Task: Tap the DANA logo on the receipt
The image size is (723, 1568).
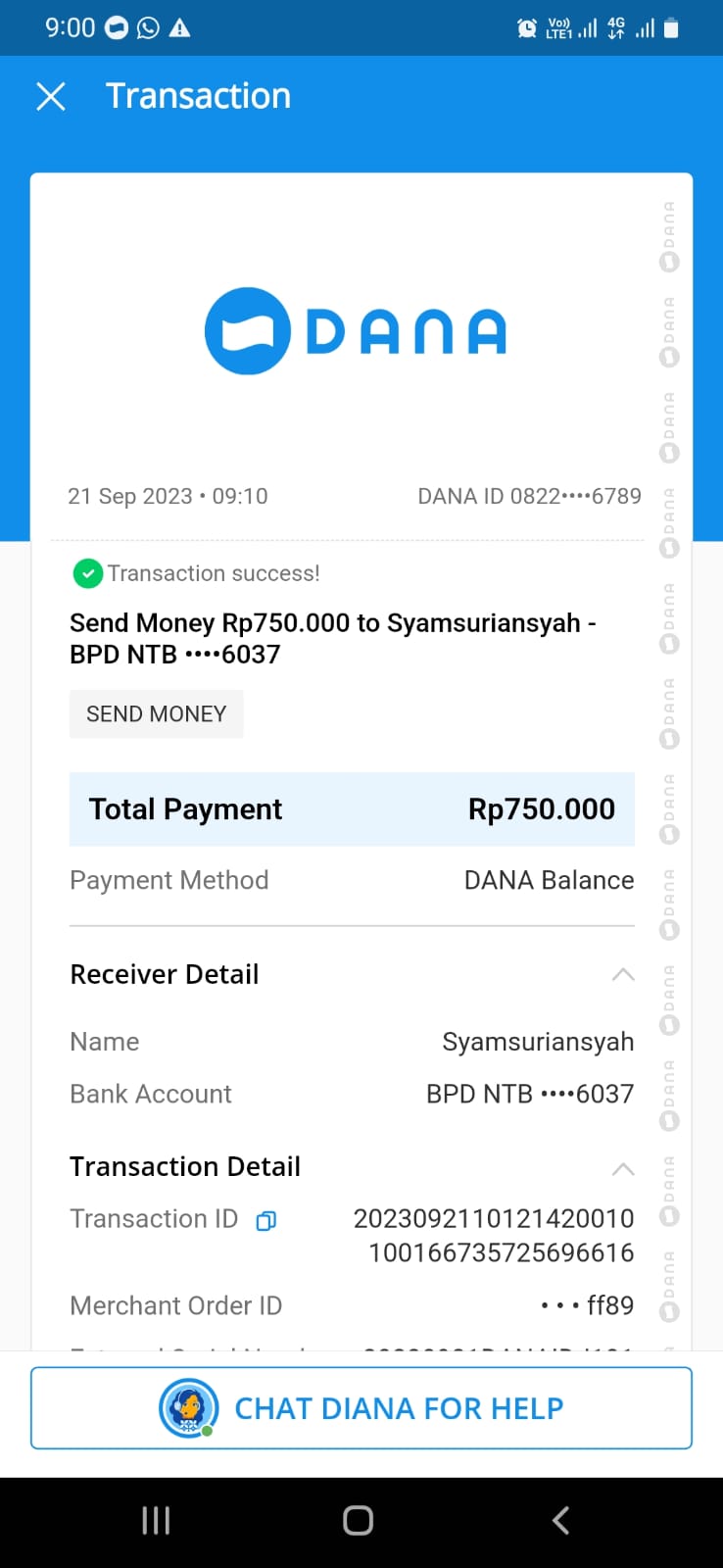Action: click(x=355, y=331)
